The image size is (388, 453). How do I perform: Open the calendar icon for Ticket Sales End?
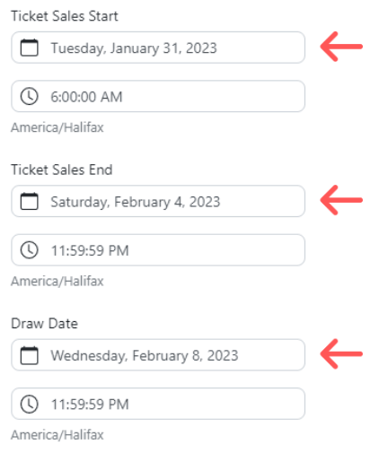pos(29,201)
